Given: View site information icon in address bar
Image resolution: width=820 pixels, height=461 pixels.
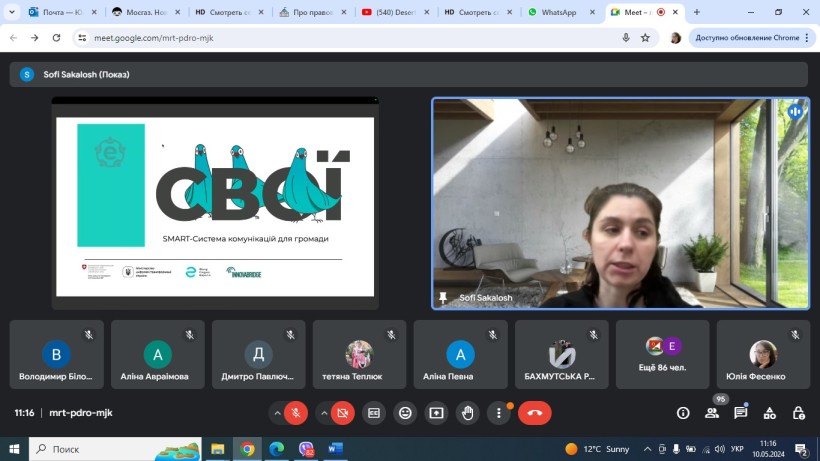Looking at the screenshot, I should [82, 38].
